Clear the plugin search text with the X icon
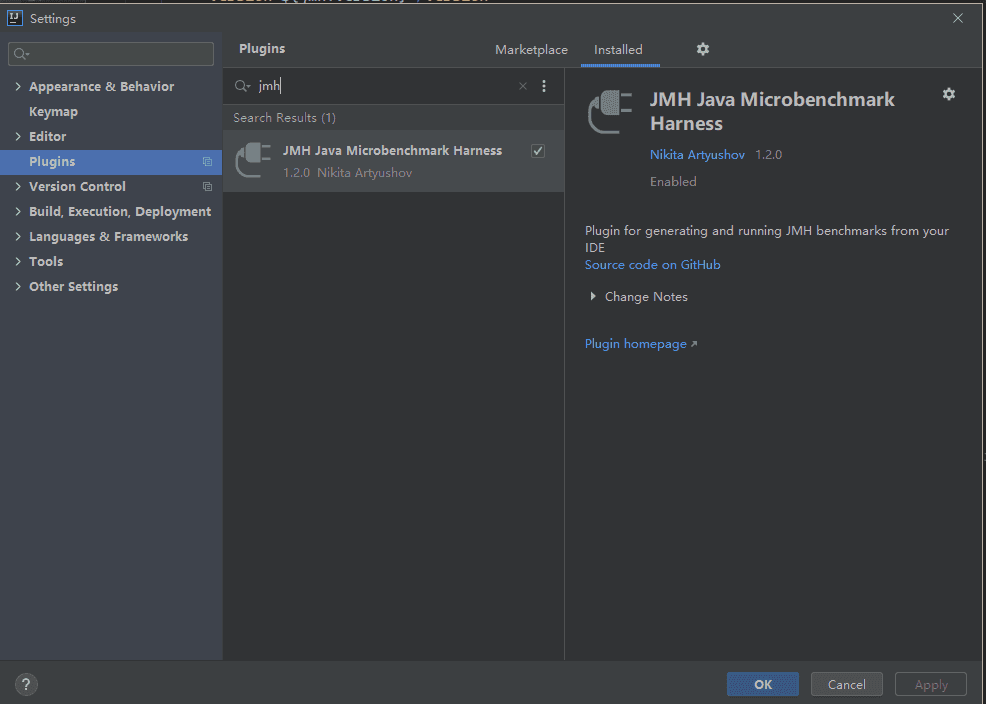This screenshot has width=986, height=704. click(523, 86)
